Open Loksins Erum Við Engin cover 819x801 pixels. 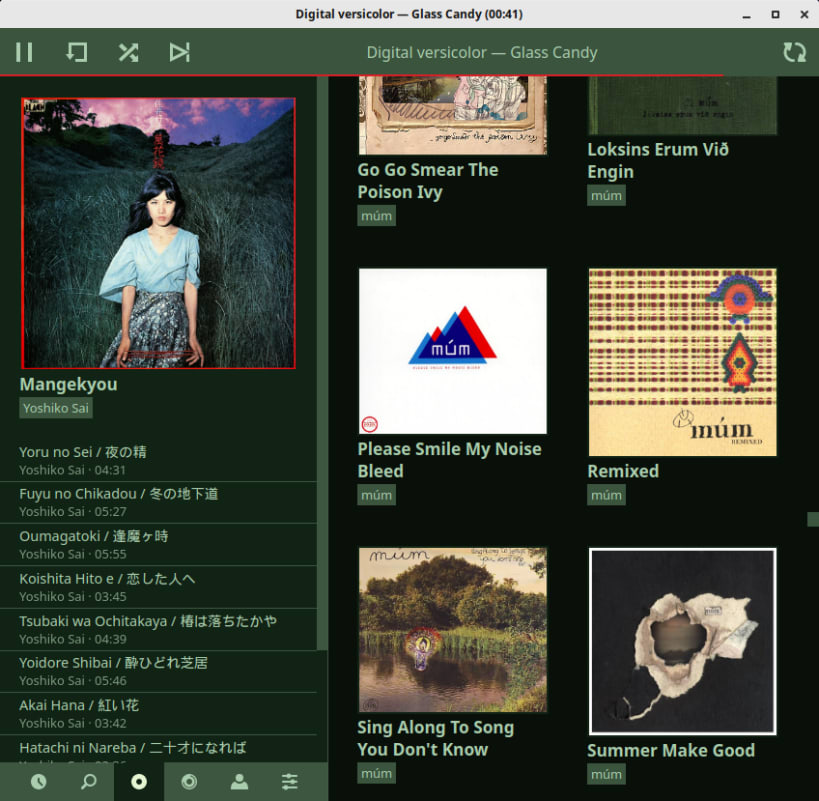682,105
